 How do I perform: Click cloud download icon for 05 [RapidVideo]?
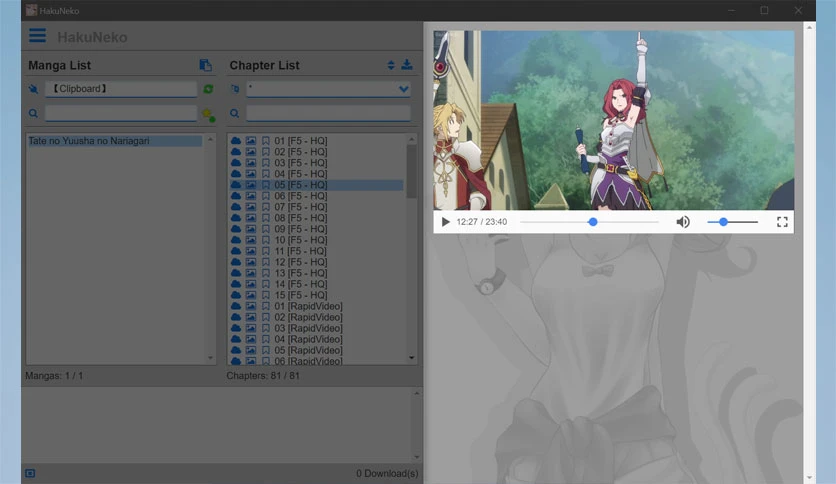point(236,350)
